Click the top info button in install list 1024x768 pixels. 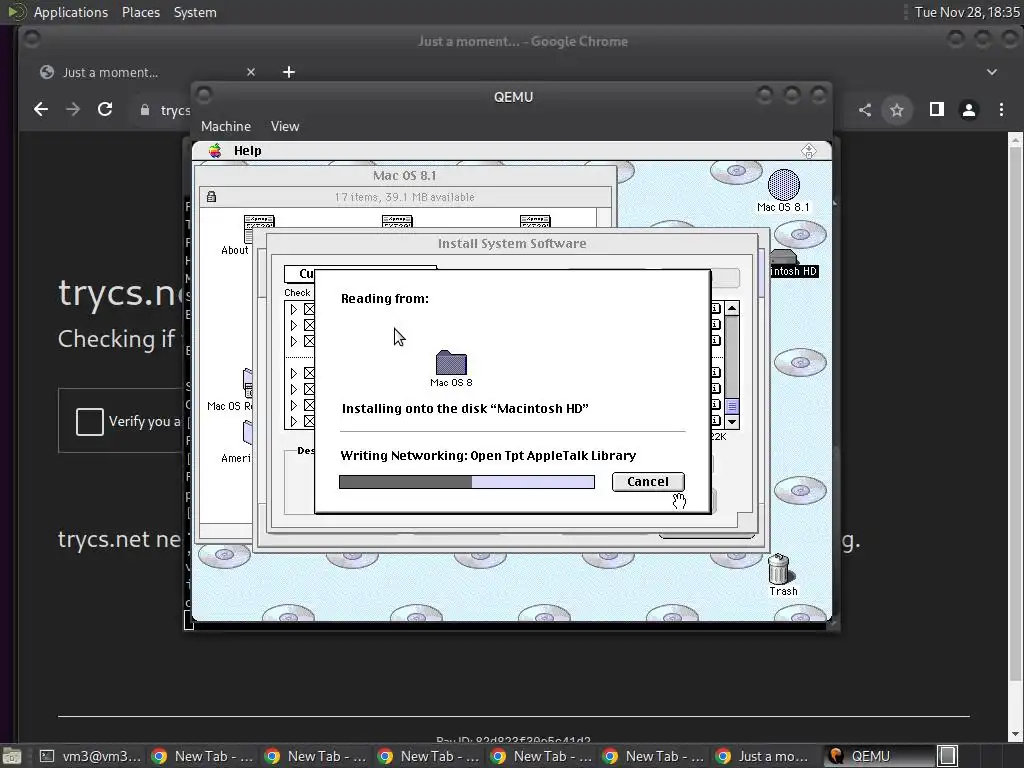pyautogui.click(x=716, y=308)
